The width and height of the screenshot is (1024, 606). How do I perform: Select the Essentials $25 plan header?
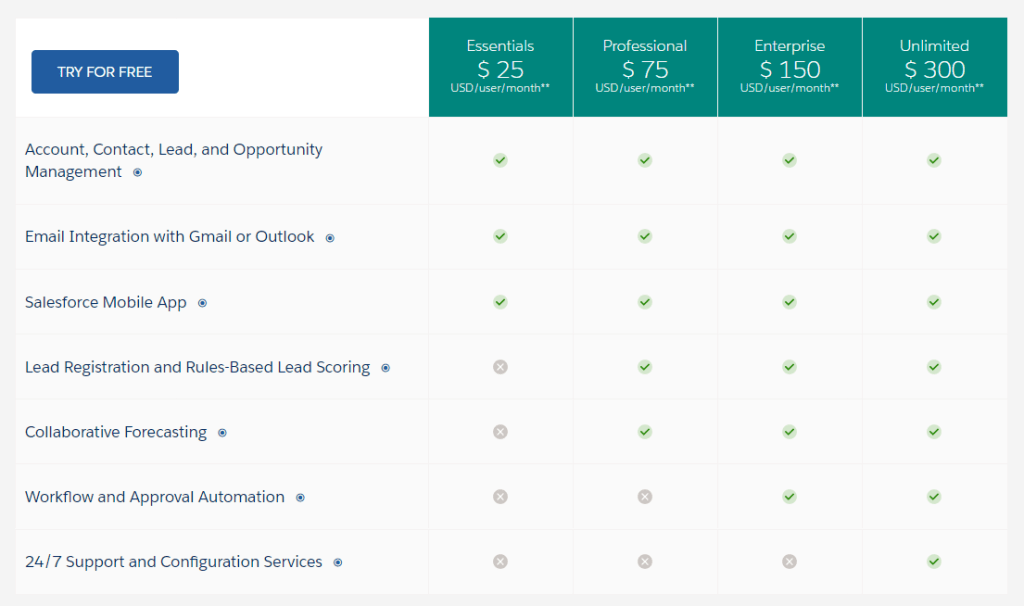point(500,67)
